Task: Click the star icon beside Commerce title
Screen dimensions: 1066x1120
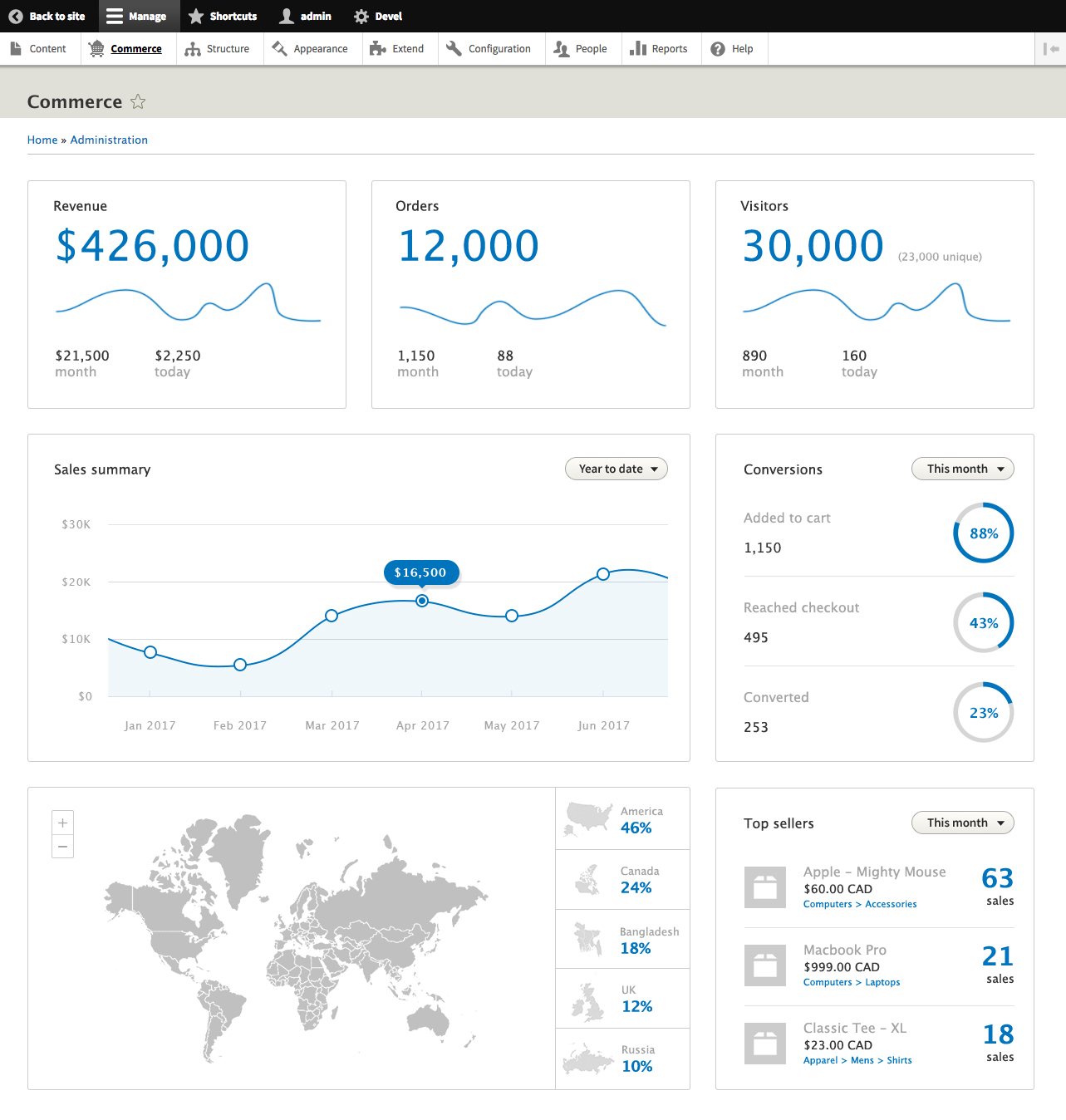Action: click(x=138, y=102)
